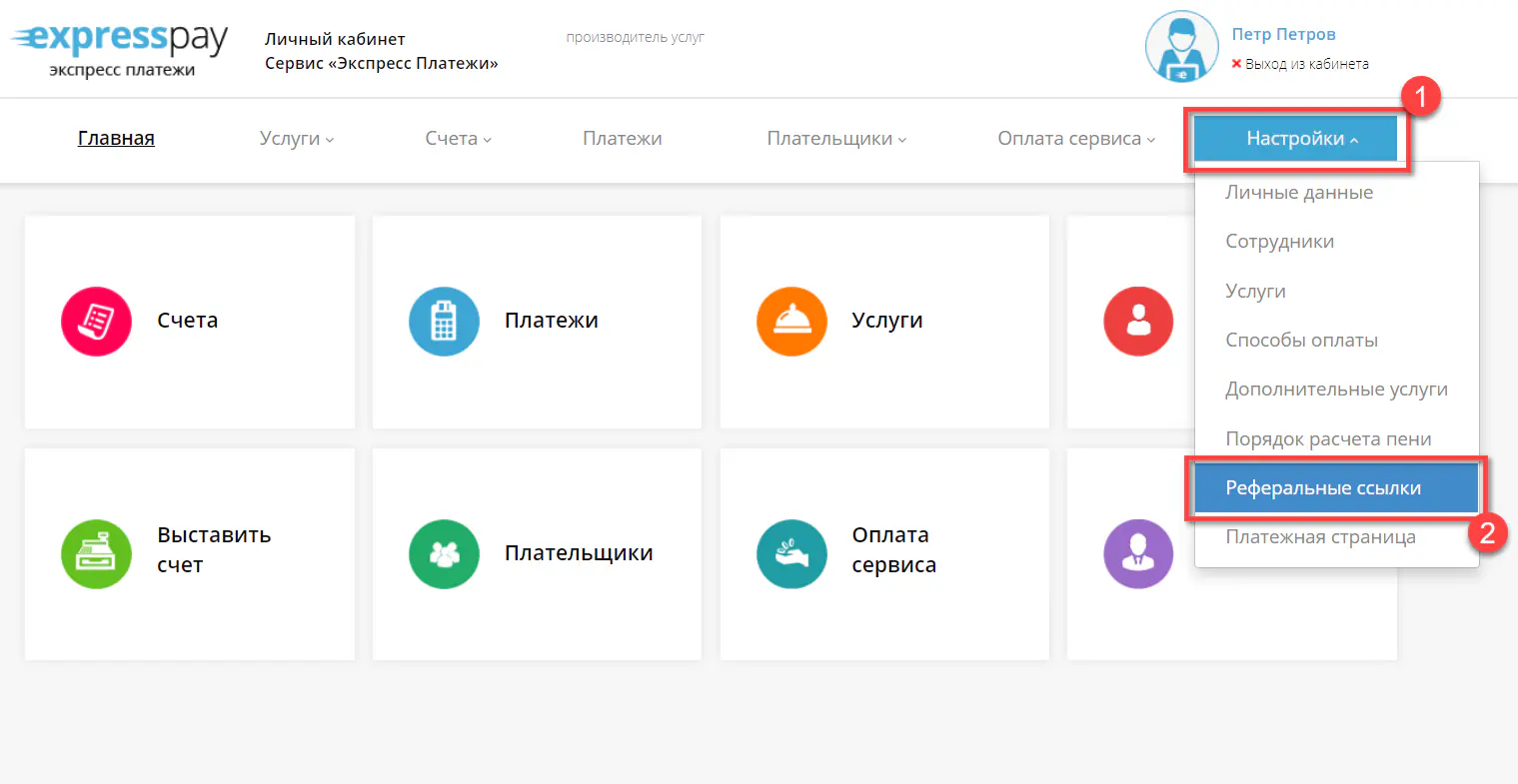This screenshot has width=1518, height=784.
Task: Click the pink Счета invoice icon
Action: point(96,322)
